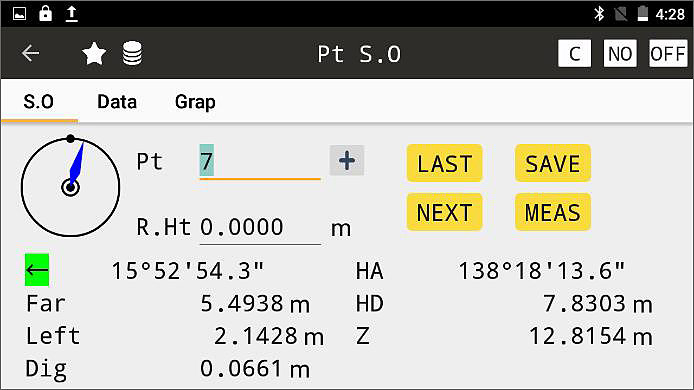Viewport: 694px width, 390px height.
Task: Tap the MEAS button
Action: (x=552, y=212)
